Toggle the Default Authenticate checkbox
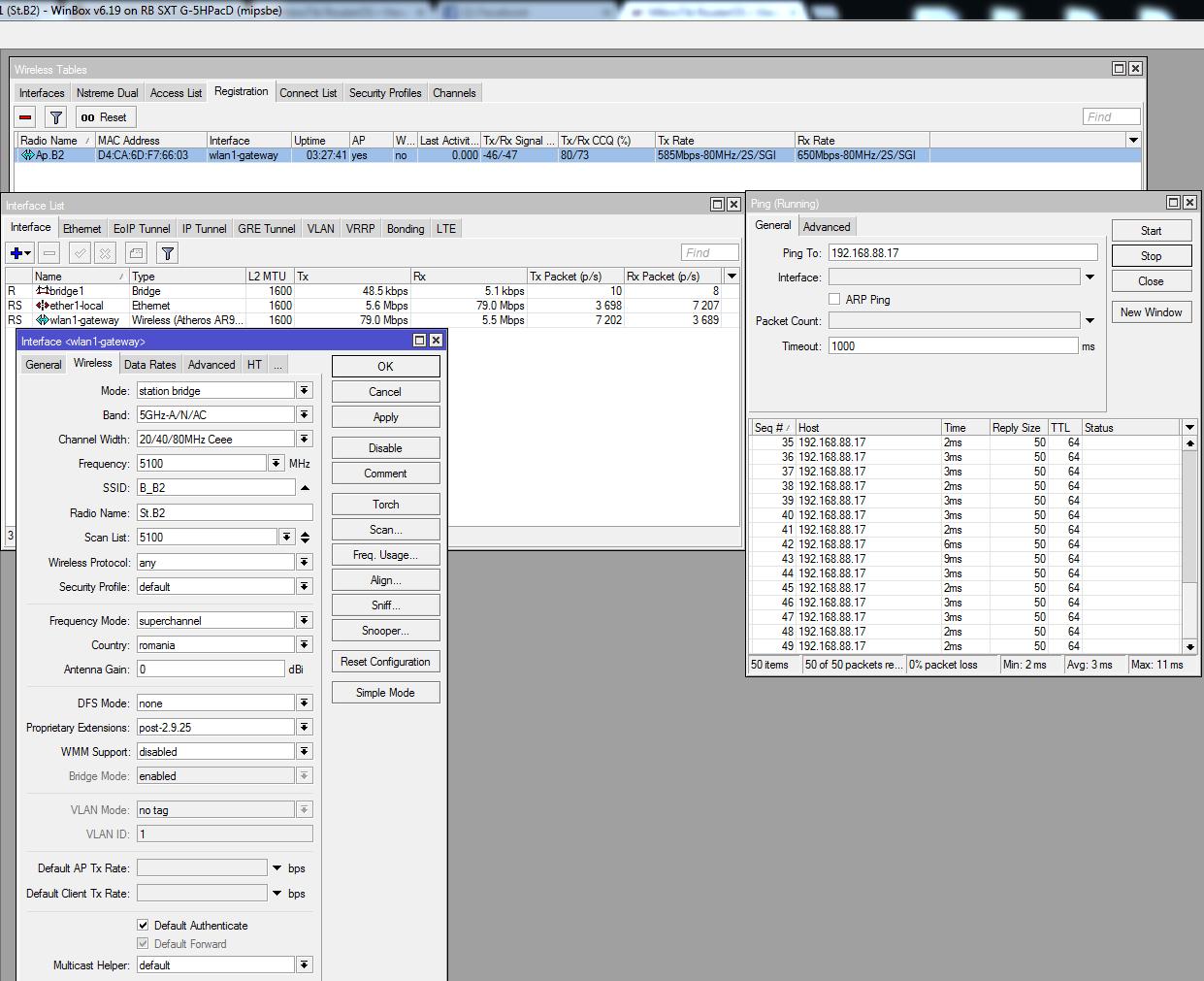Image resolution: width=1204 pixels, height=981 pixels. click(x=144, y=926)
